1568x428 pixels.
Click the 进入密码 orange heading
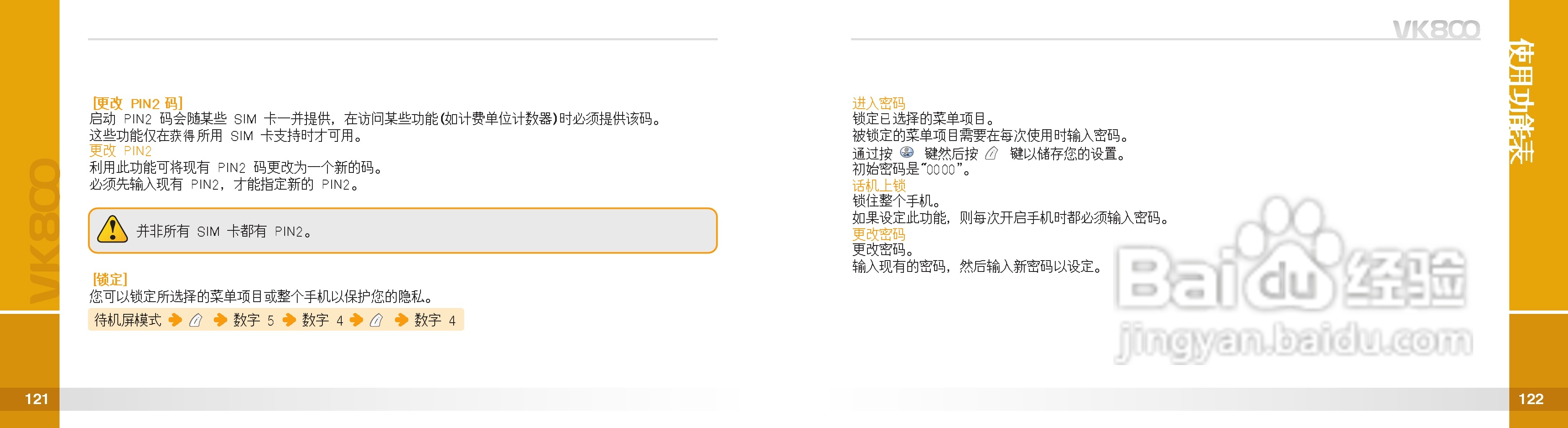pyautogui.click(x=878, y=103)
